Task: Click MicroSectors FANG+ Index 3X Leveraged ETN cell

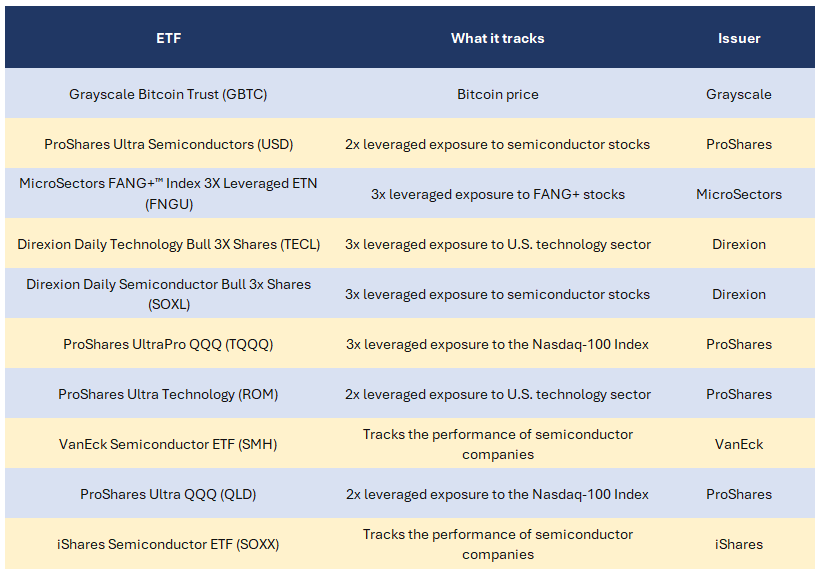Action: click(168, 193)
